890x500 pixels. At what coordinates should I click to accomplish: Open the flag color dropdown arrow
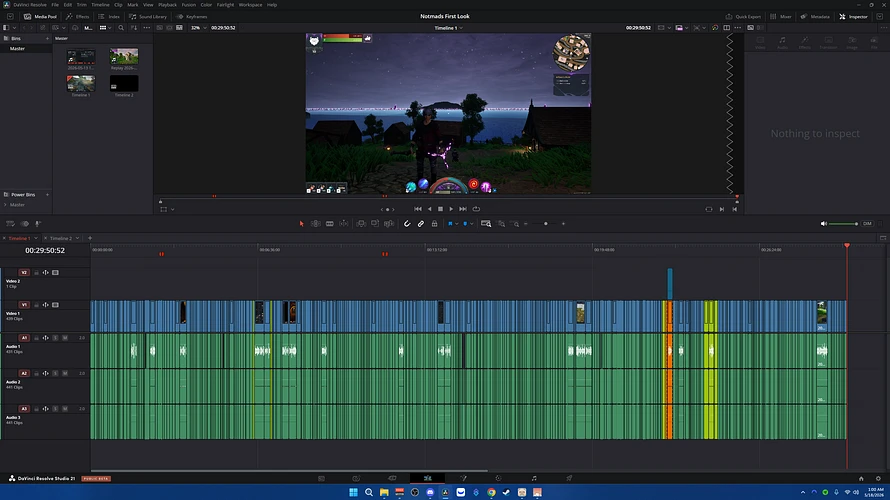tap(456, 224)
